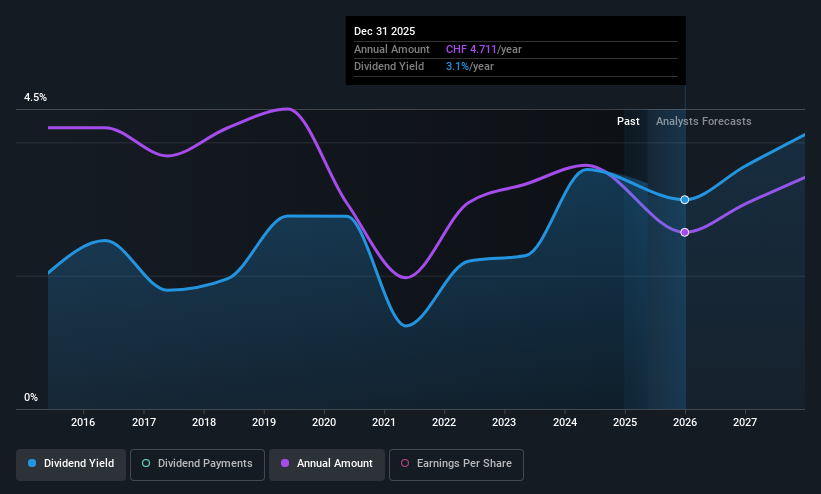Enable the Earnings Per Share series
Image resolution: width=821 pixels, height=494 pixels.
pos(456,464)
